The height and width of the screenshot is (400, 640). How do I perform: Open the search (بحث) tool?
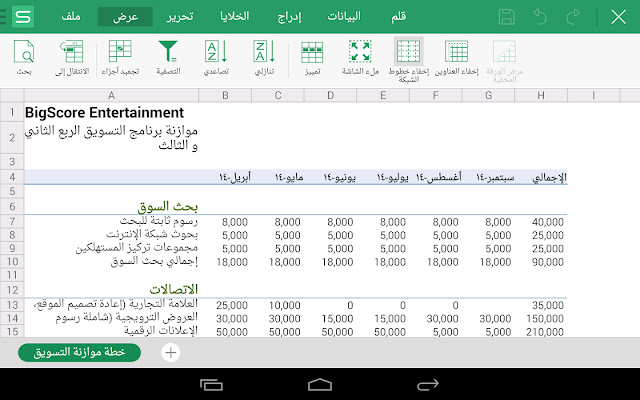[x=24, y=57]
